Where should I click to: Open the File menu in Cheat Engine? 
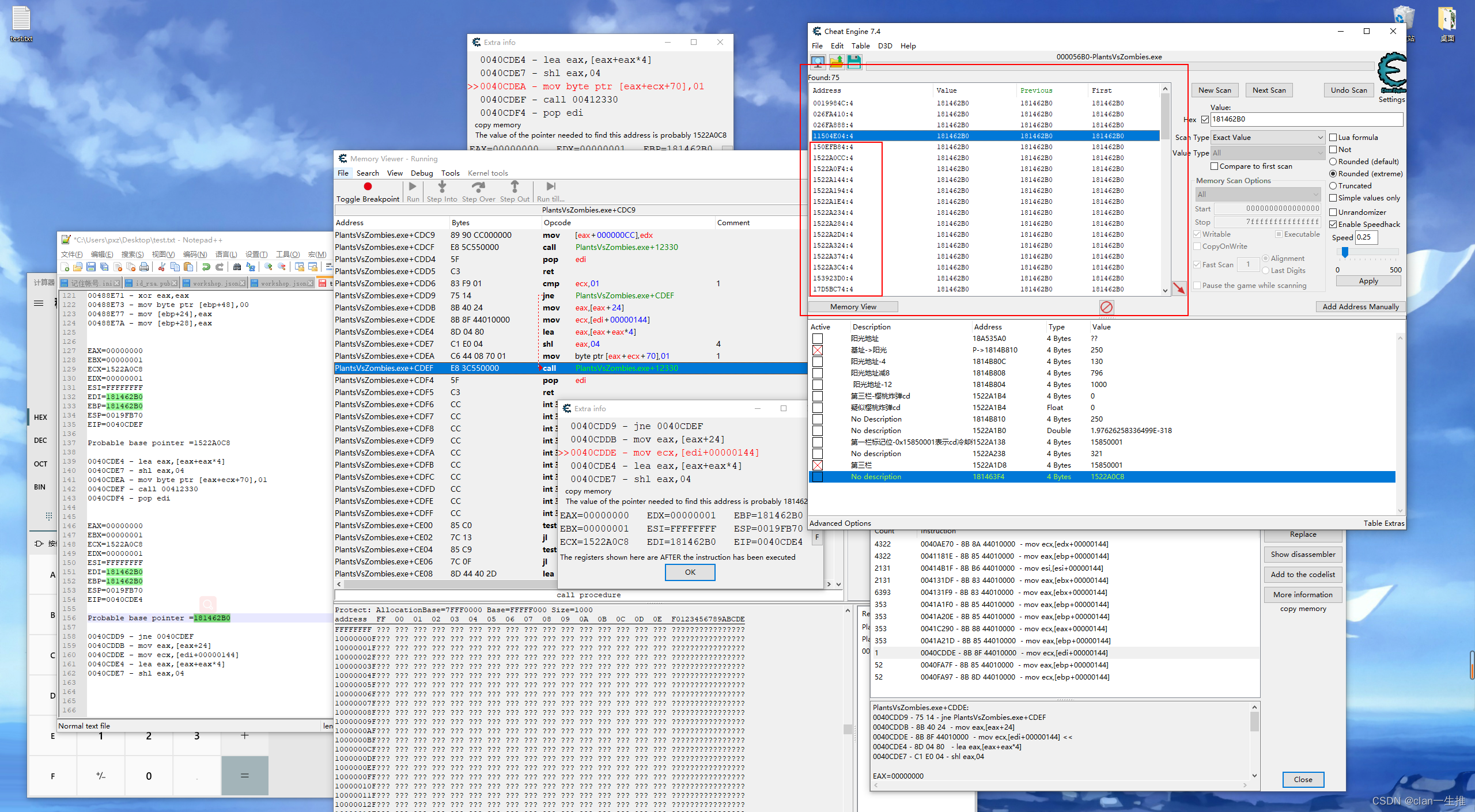tap(817, 46)
